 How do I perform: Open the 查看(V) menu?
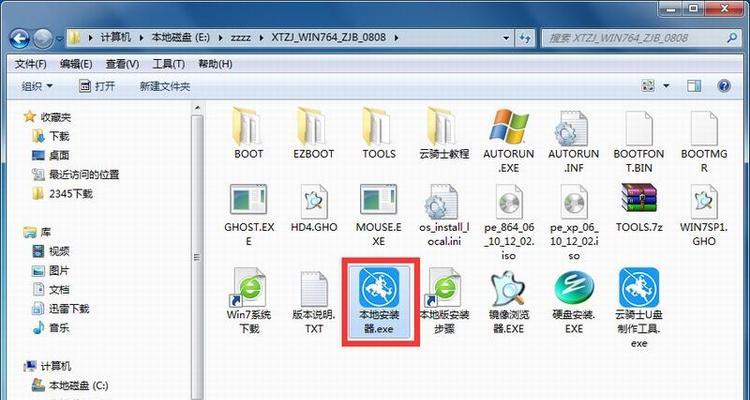click(122, 64)
